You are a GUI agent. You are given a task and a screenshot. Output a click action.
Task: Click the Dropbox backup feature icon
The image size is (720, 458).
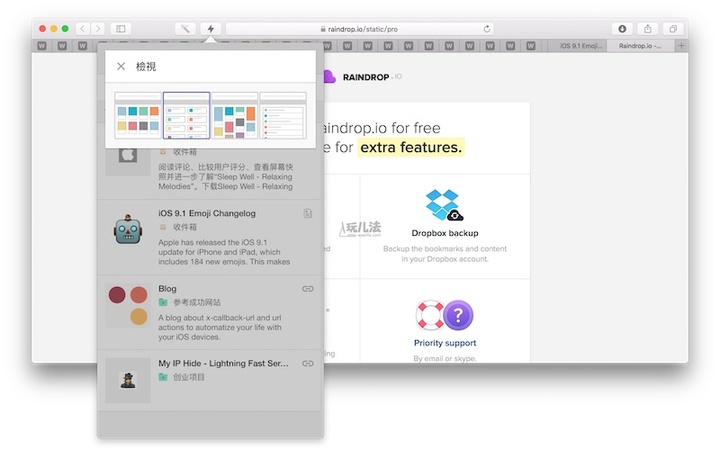click(x=444, y=205)
